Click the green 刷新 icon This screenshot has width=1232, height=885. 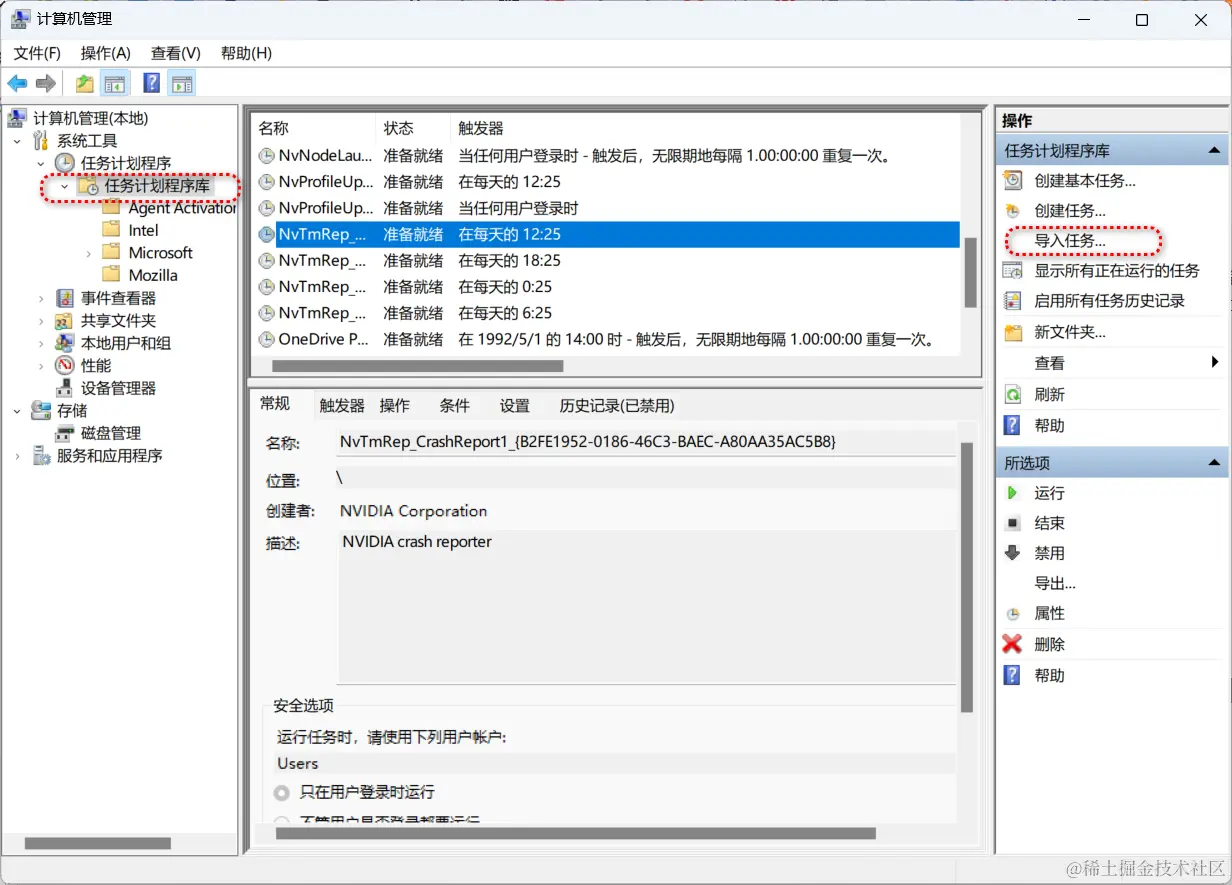[1013, 394]
